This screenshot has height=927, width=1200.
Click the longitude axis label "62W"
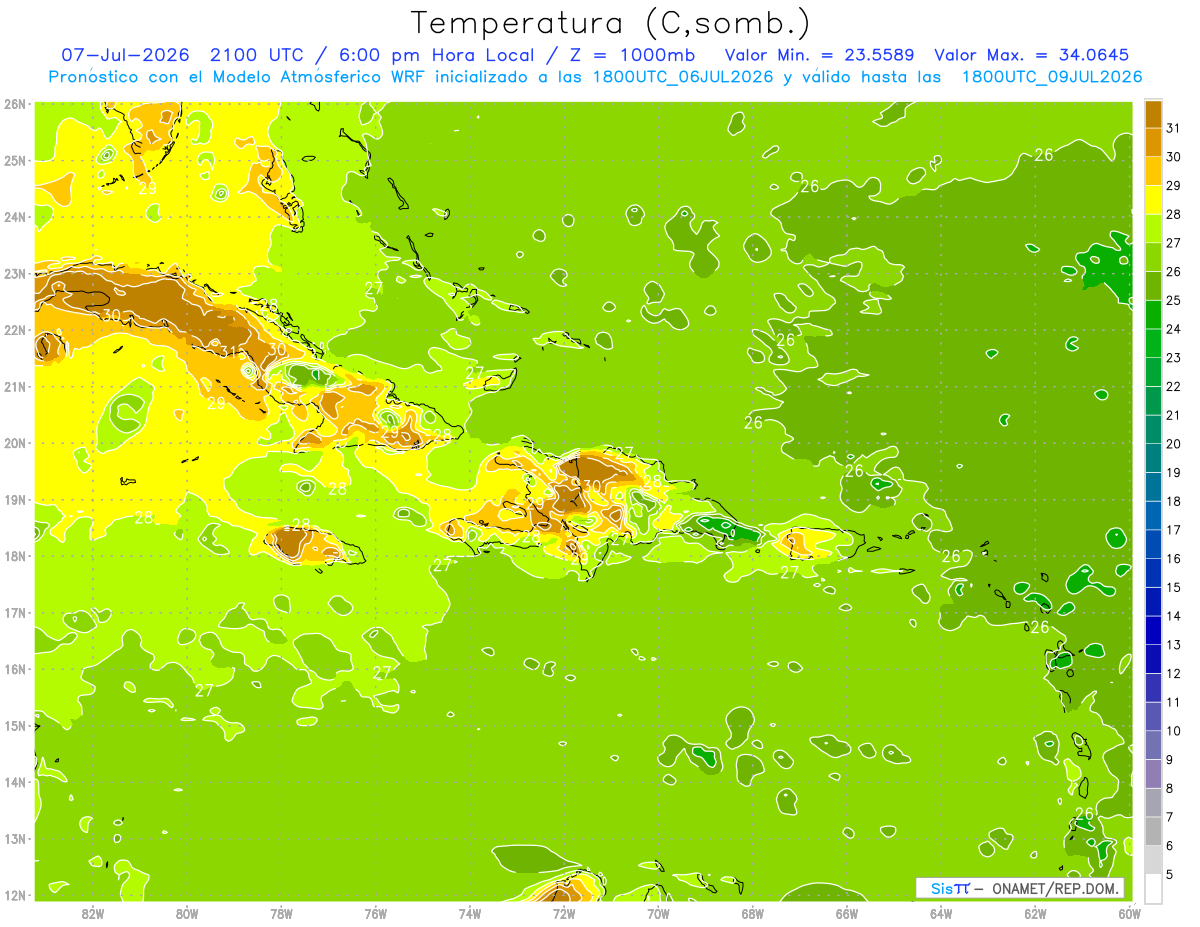coord(1035,912)
